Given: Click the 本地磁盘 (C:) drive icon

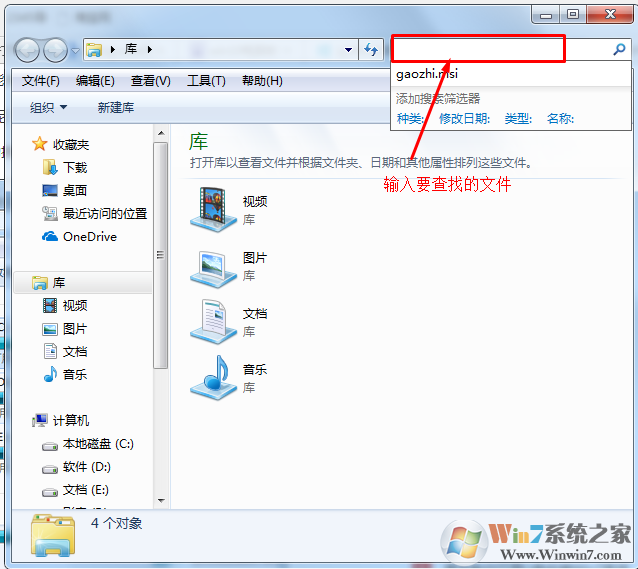Looking at the screenshot, I should (x=50, y=446).
